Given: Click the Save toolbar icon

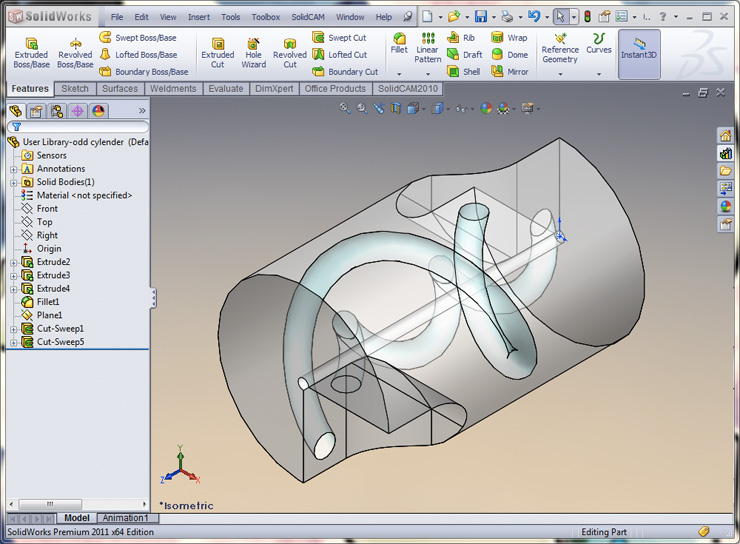Looking at the screenshot, I should coord(480,17).
